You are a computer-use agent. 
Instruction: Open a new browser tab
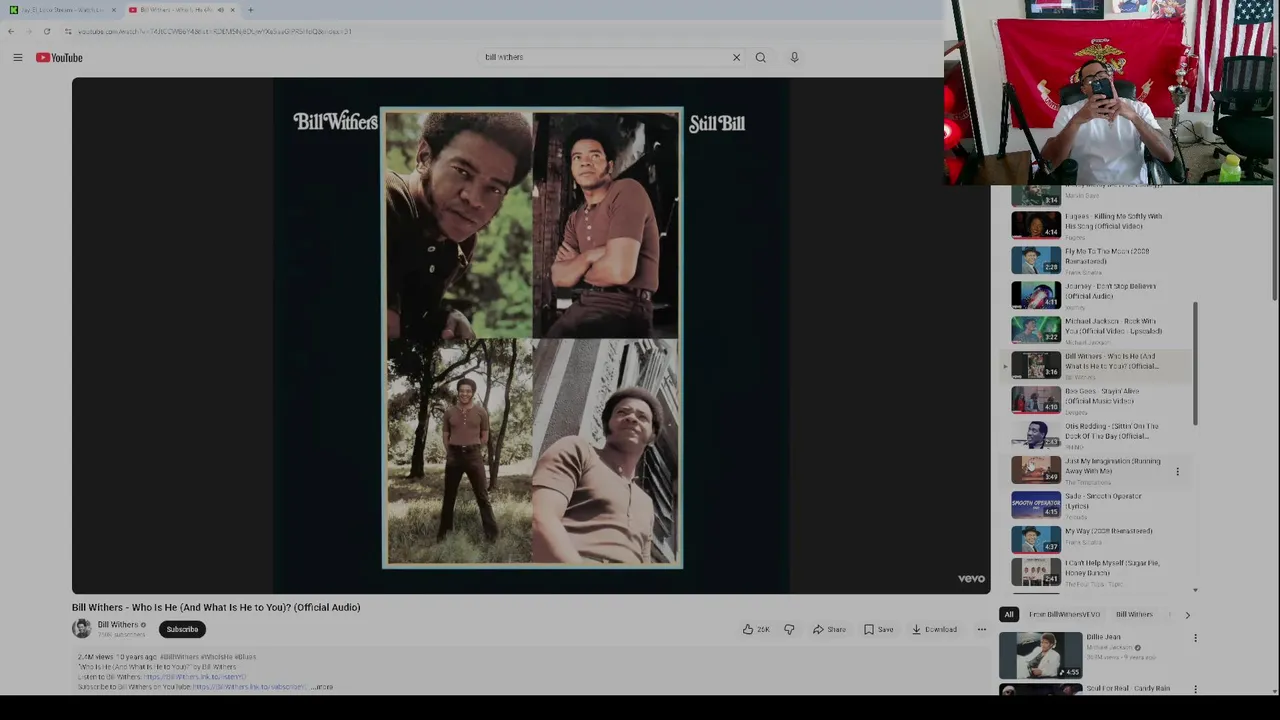[250, 10]
